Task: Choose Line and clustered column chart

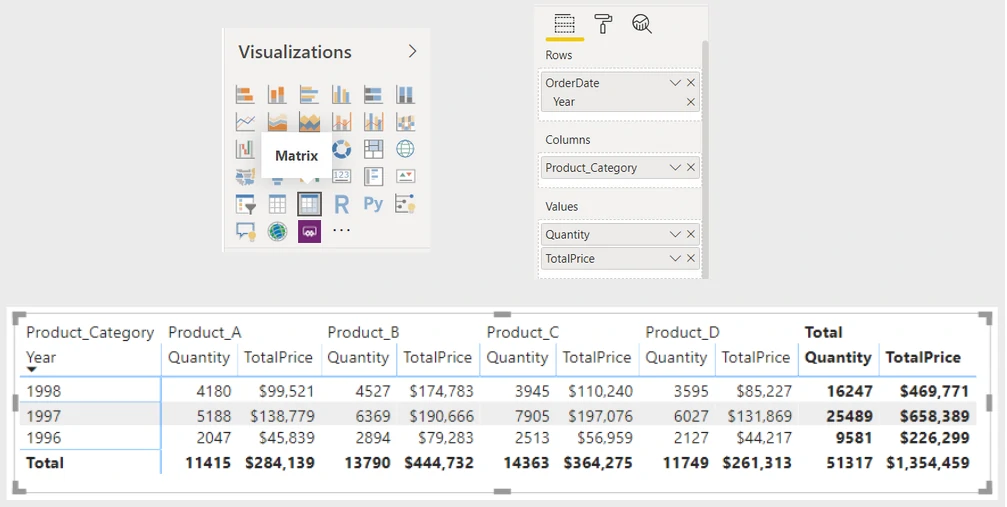Action: click(373, 121)
